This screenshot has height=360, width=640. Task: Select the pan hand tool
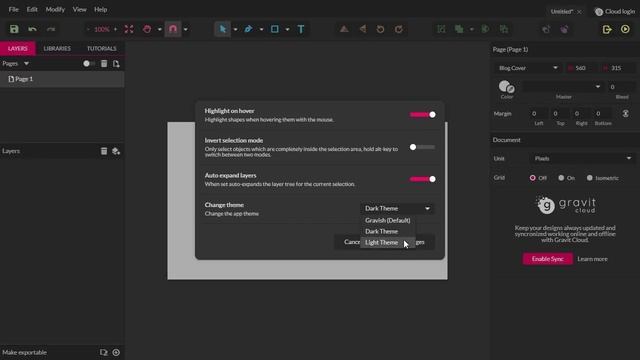pyautogui.click(x=147, y=29)
